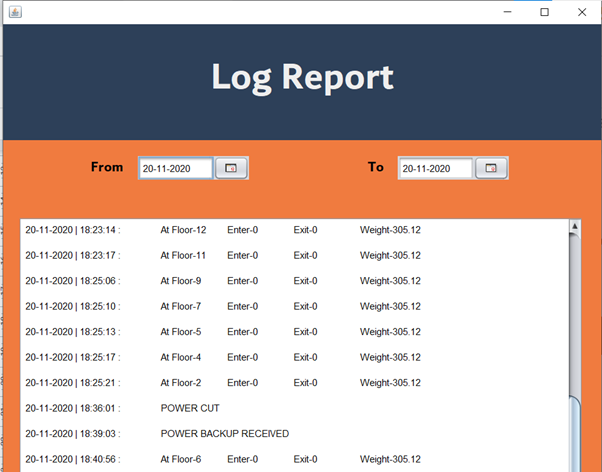The height and width of the screenshot is (472, 602).
Task: Click 'Weight-305.12' in the Floor-6 row
Action: 390,459
